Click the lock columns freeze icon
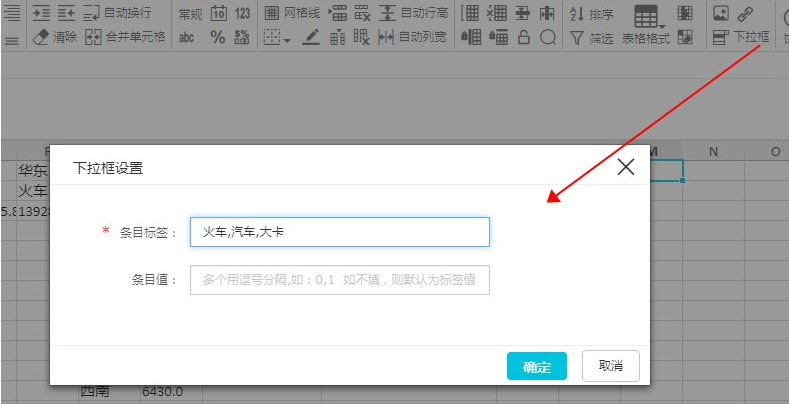789x404 pixels. pos(471,37)
